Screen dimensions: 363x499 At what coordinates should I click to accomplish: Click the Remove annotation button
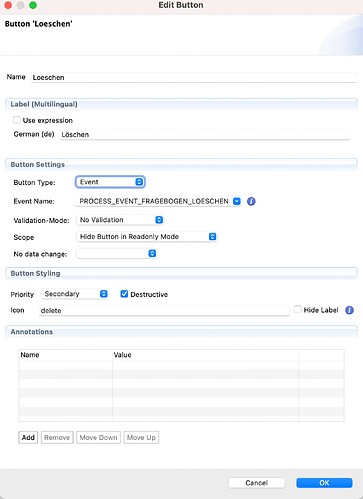coord(57,437)
